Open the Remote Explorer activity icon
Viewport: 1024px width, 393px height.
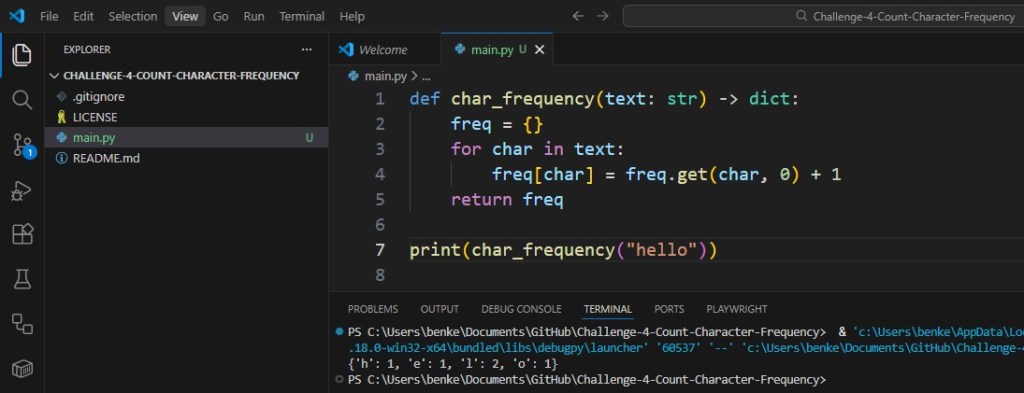[x=22, y=324]
